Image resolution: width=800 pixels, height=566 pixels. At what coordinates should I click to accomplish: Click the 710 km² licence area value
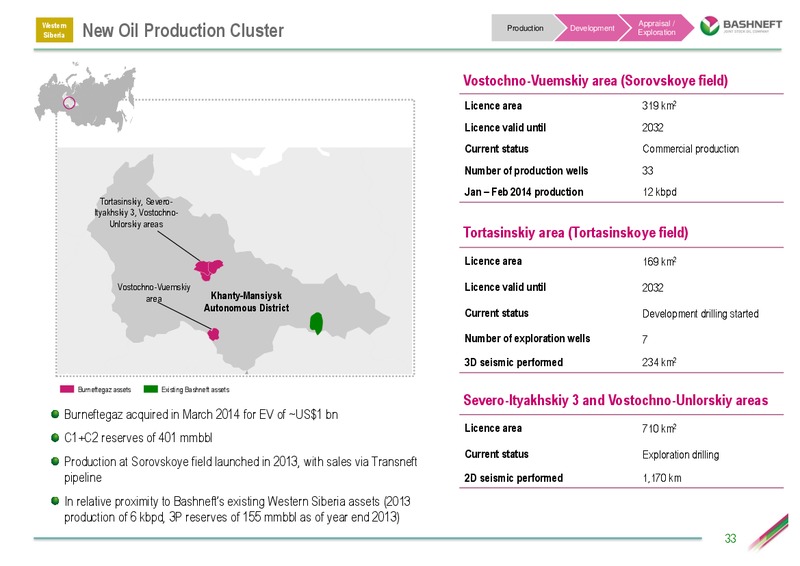[x=659, y=428]
